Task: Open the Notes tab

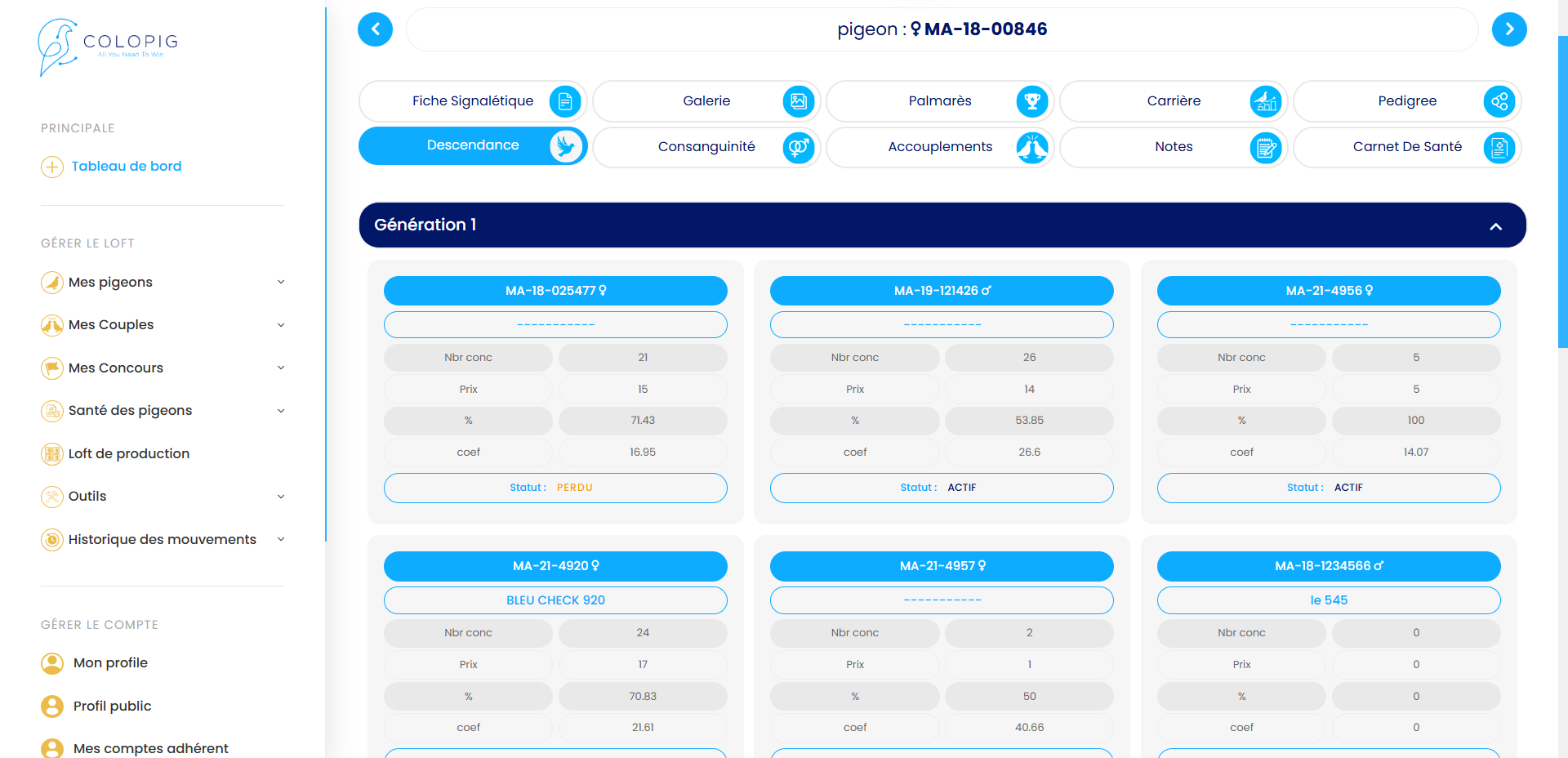Action: click(x=1174, y=147)
